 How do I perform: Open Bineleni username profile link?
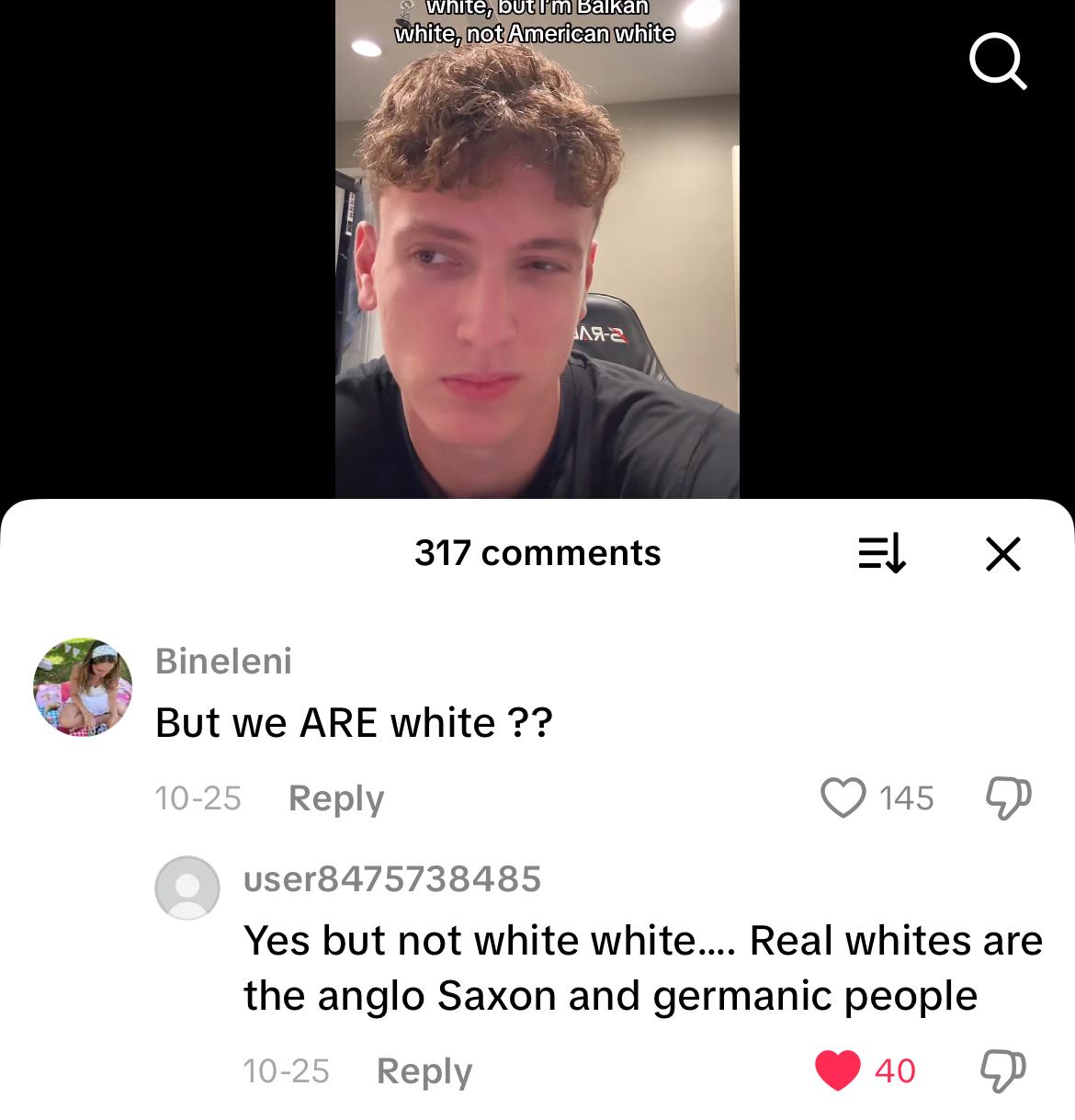point(223,661)
